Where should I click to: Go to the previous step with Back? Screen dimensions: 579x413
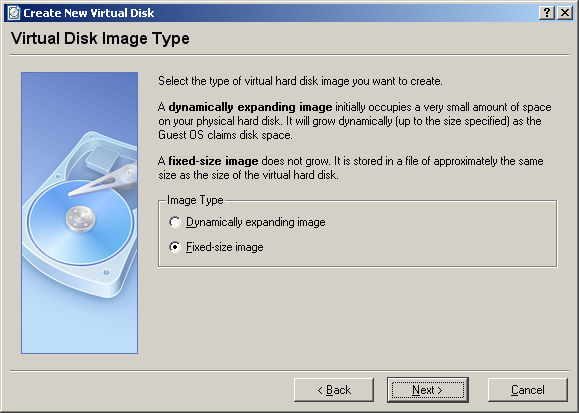334,390
